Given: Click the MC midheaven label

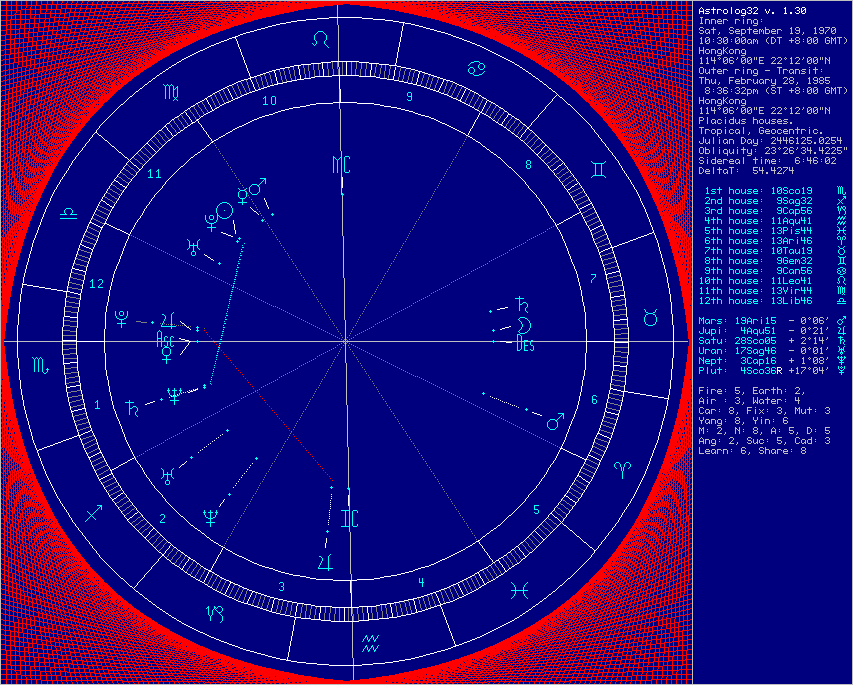Looking at the screenshot, I should point(341,165).
